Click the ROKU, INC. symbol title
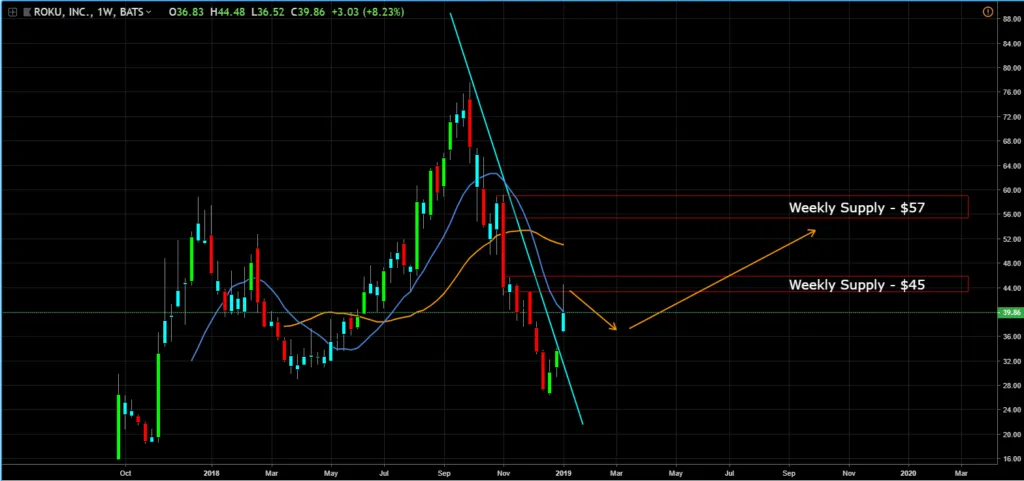Image resolution: width=1024 pixels, height=481 pixels. coord(63,12)
